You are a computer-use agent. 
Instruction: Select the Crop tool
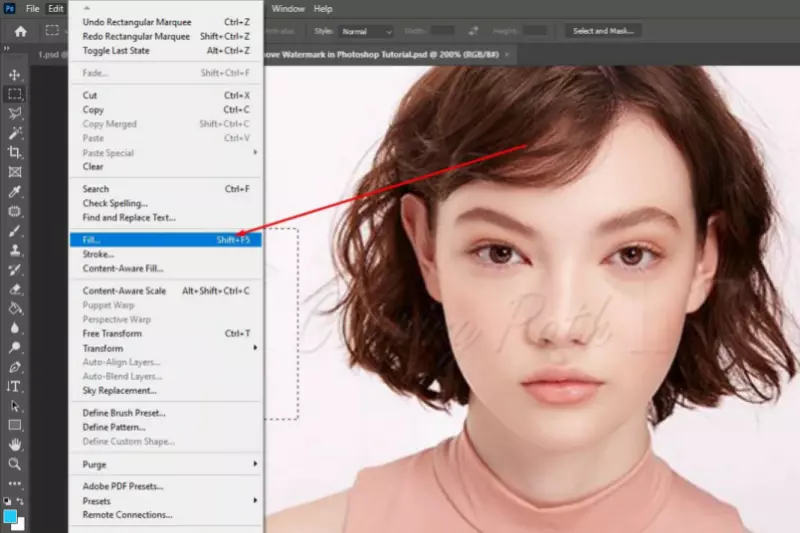[x=14, y=153]
